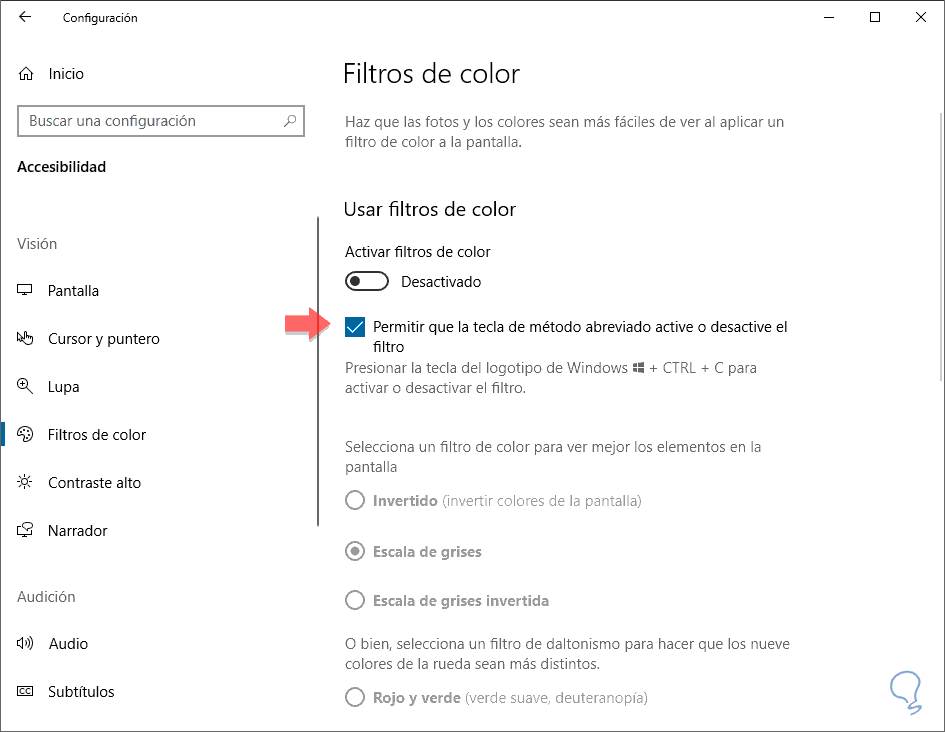Viewport: 945px width, 732px height.
Task: Select the Rojo y verde filter
Action: [355, 697]
